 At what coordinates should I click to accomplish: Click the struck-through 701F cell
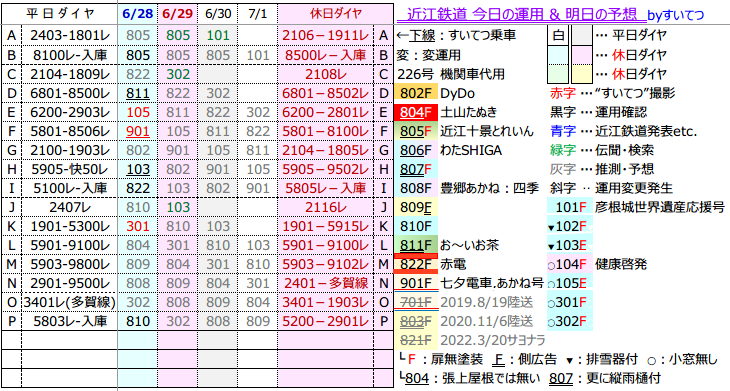[x=416, y=302]
